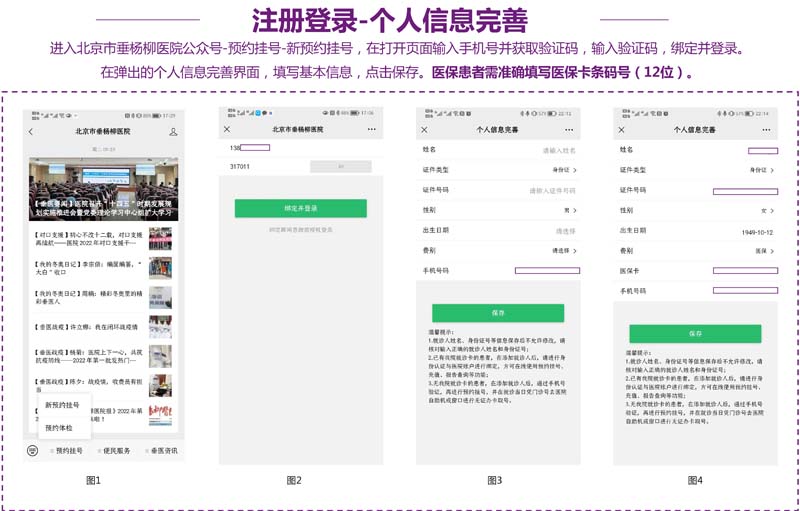
Task: Open the three-dot menu in Figure 4
Action: 766,130
